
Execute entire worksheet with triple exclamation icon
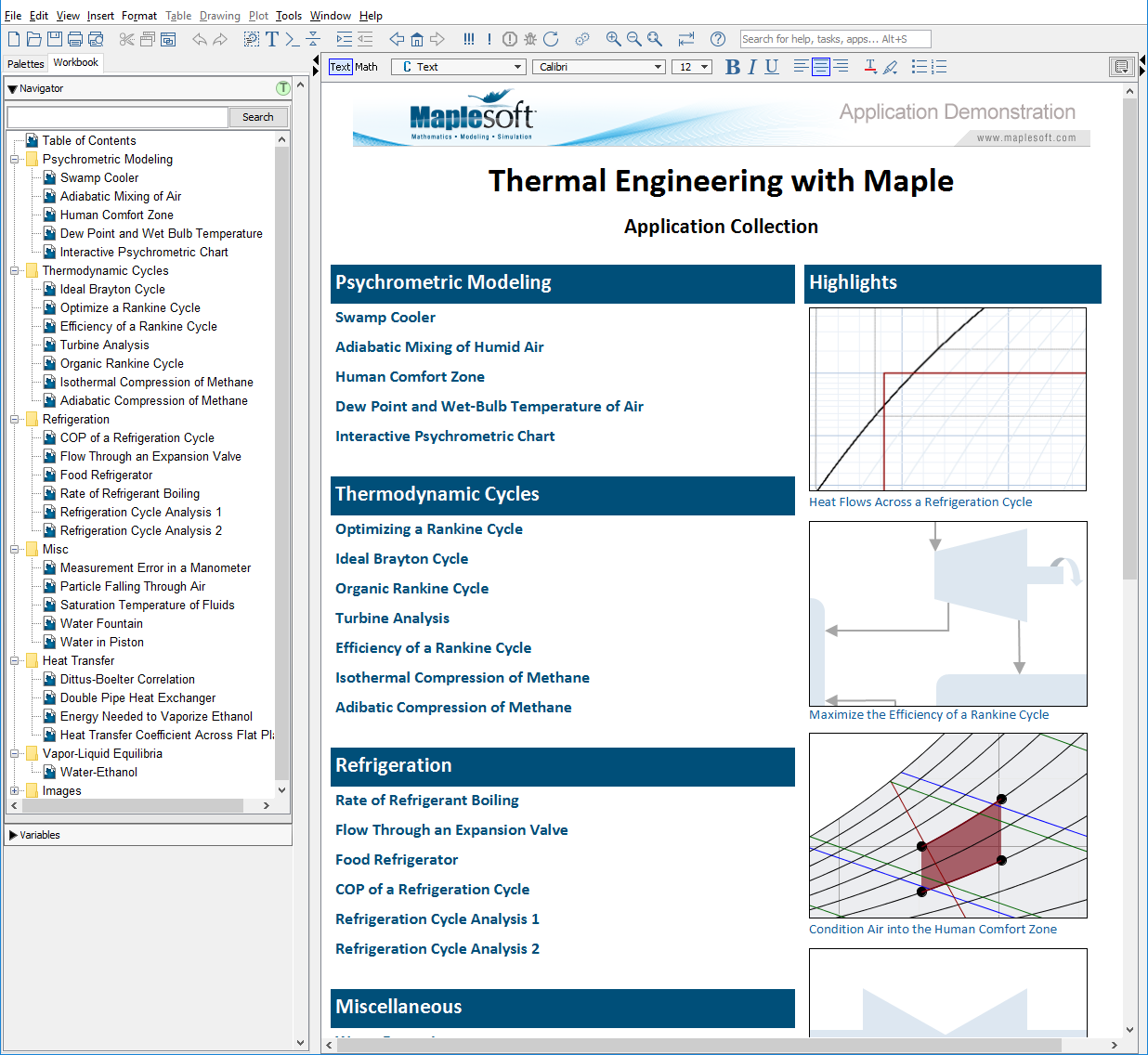tap(469, 39)
